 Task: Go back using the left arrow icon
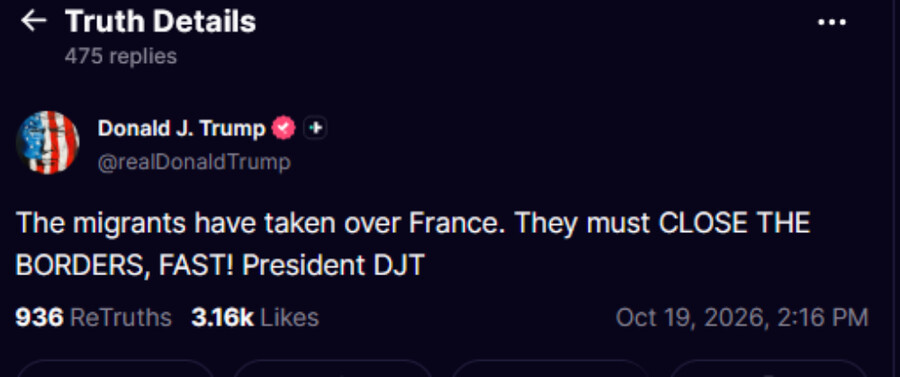click(x=33, y=21)
